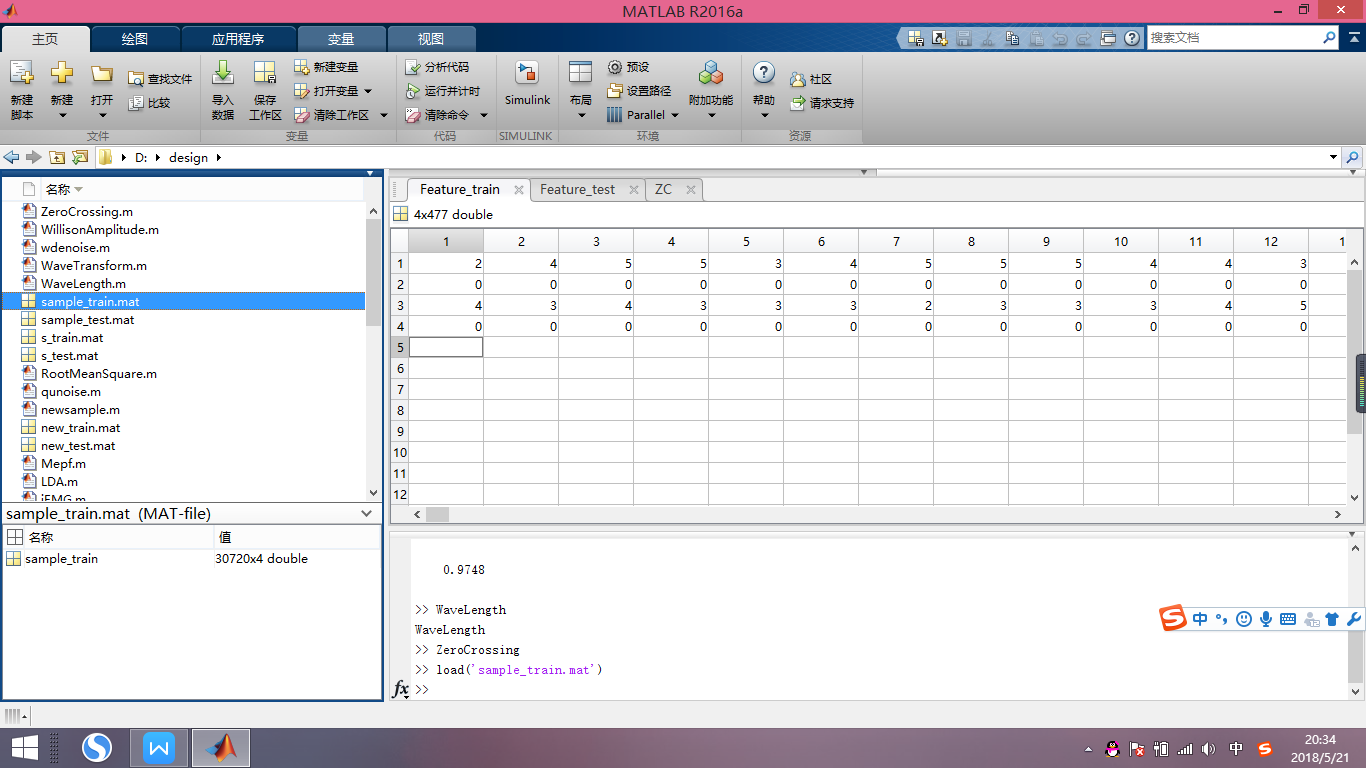Click Analyze Code (分析代码) icon

point(413,67)
